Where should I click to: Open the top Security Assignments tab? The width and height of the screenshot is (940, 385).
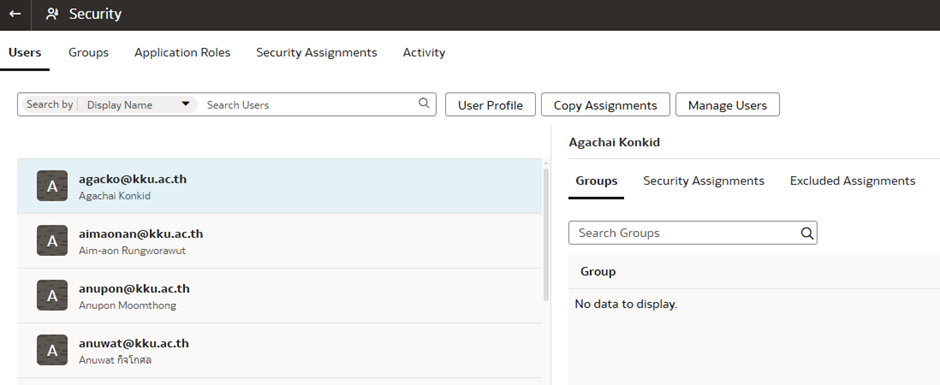pyautogui.click(x=317, y=53)
